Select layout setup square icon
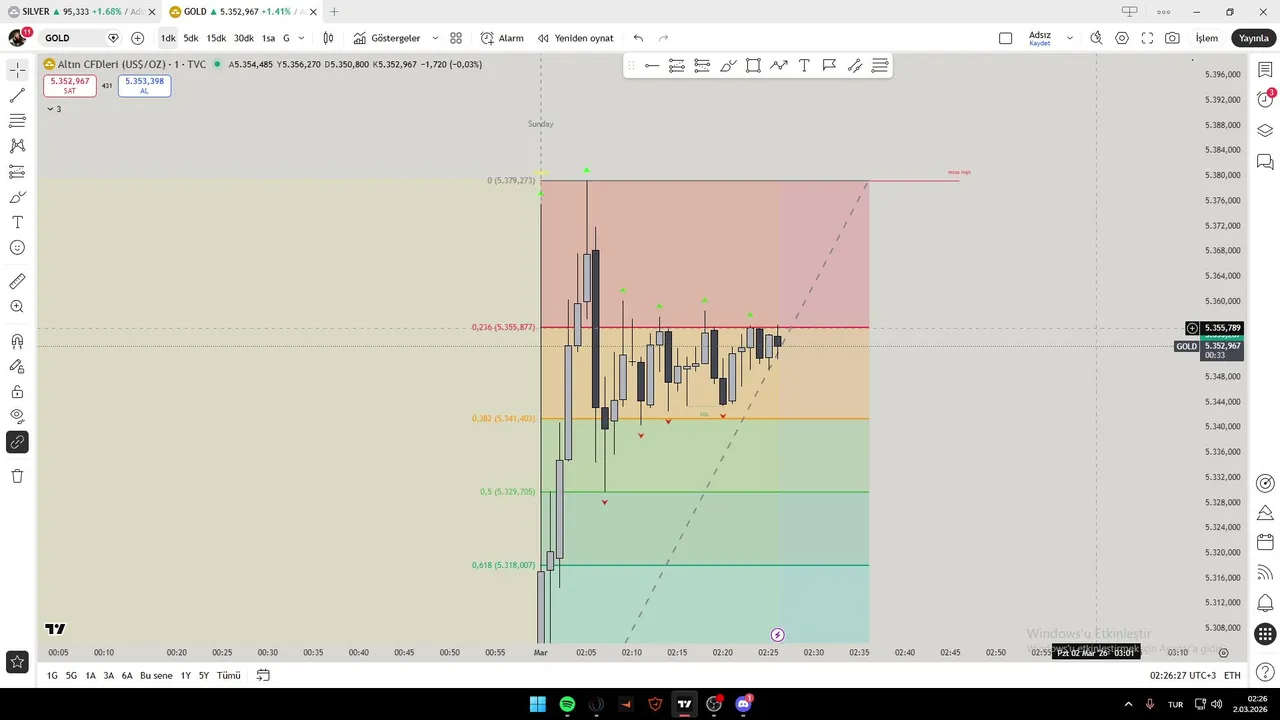Viewport: 1280px width, 720px height. (x=1005, y=38)
